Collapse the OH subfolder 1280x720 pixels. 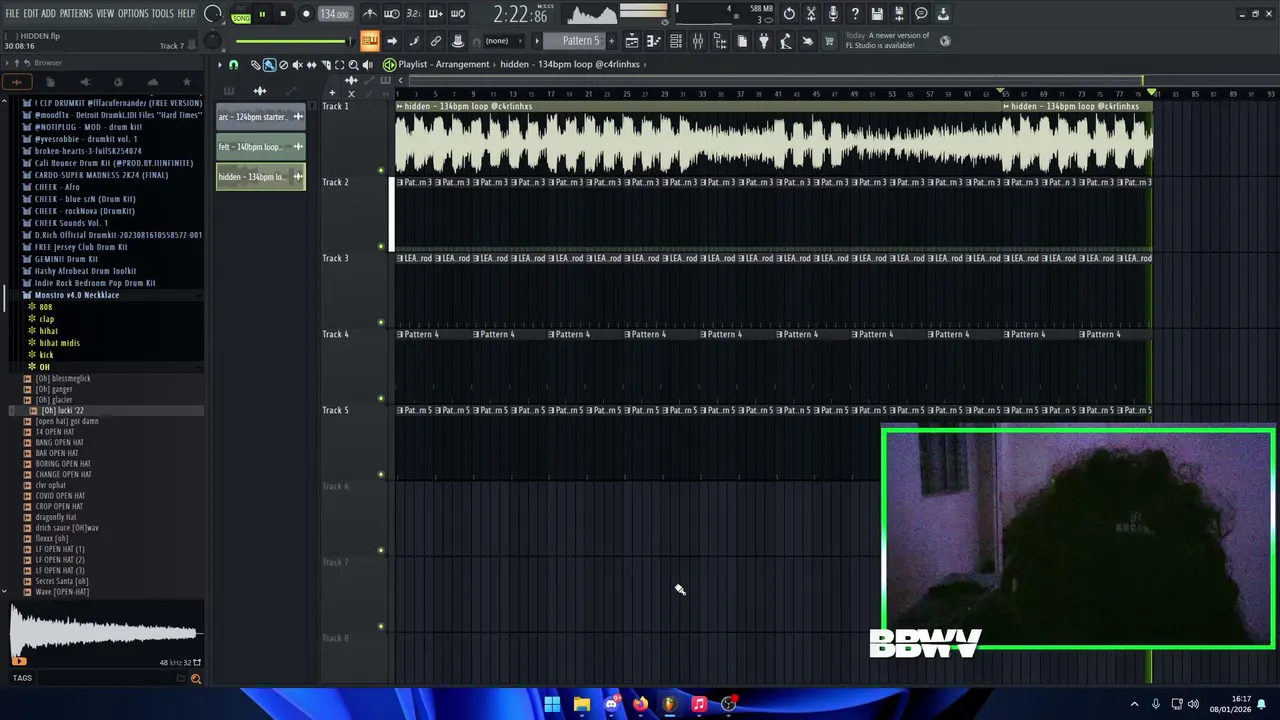click(44, 367)
